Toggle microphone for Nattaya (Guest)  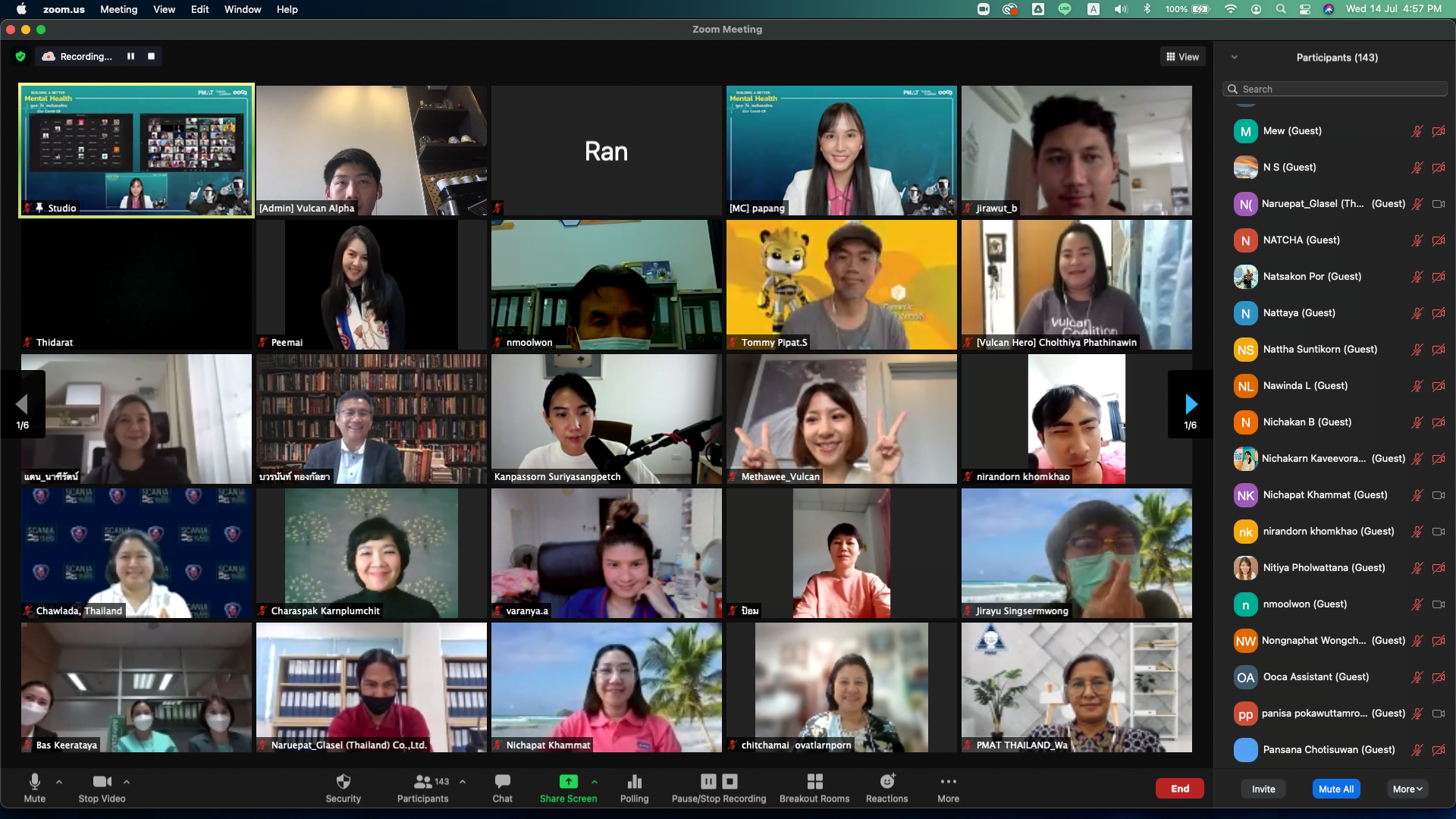point(1417,313)
